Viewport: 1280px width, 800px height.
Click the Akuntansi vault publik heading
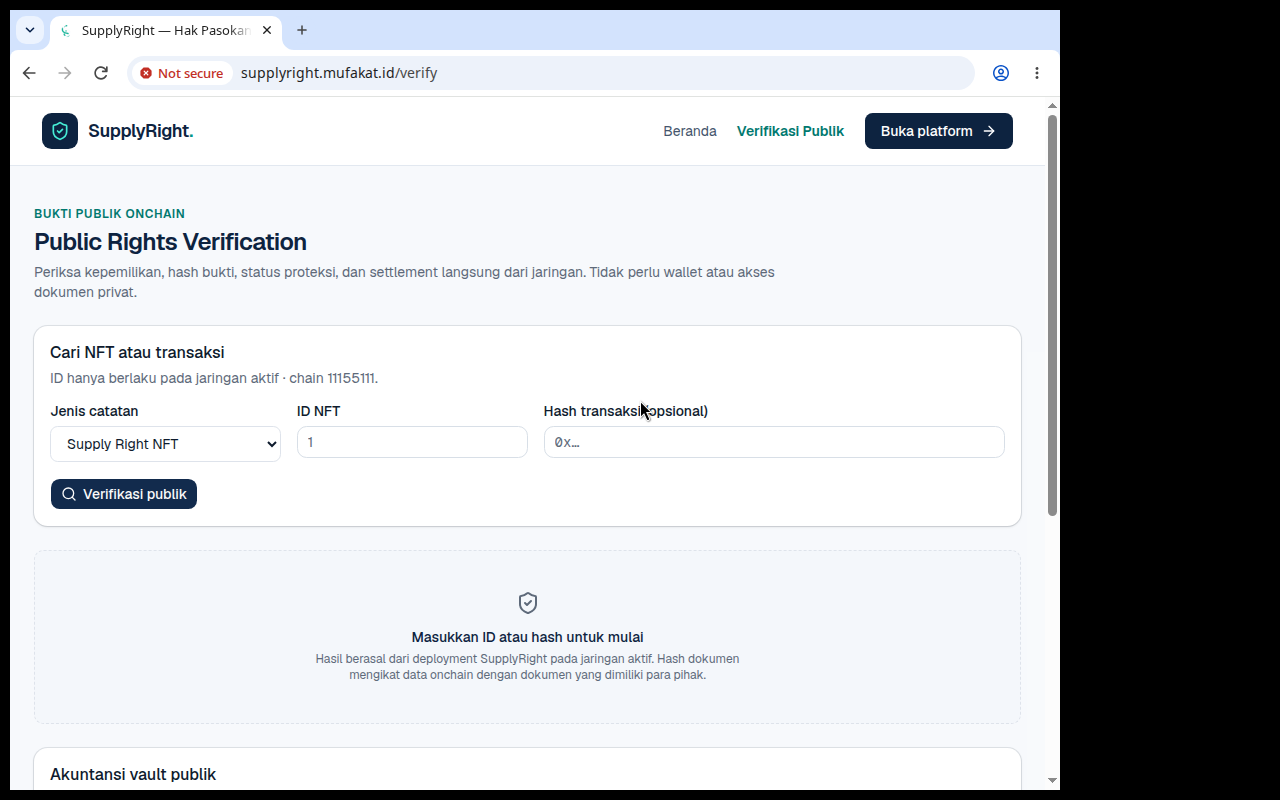point(133,774)
